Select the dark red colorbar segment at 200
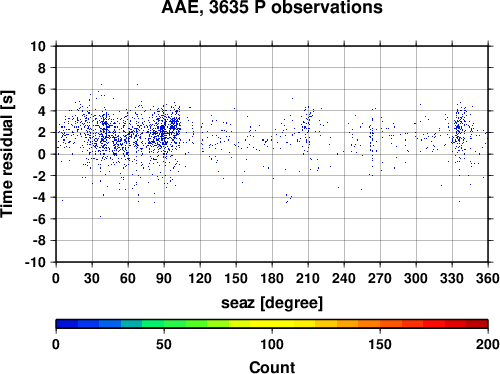Screen dimensions: 500x374 pyautogui.click(x=477, y=324)
